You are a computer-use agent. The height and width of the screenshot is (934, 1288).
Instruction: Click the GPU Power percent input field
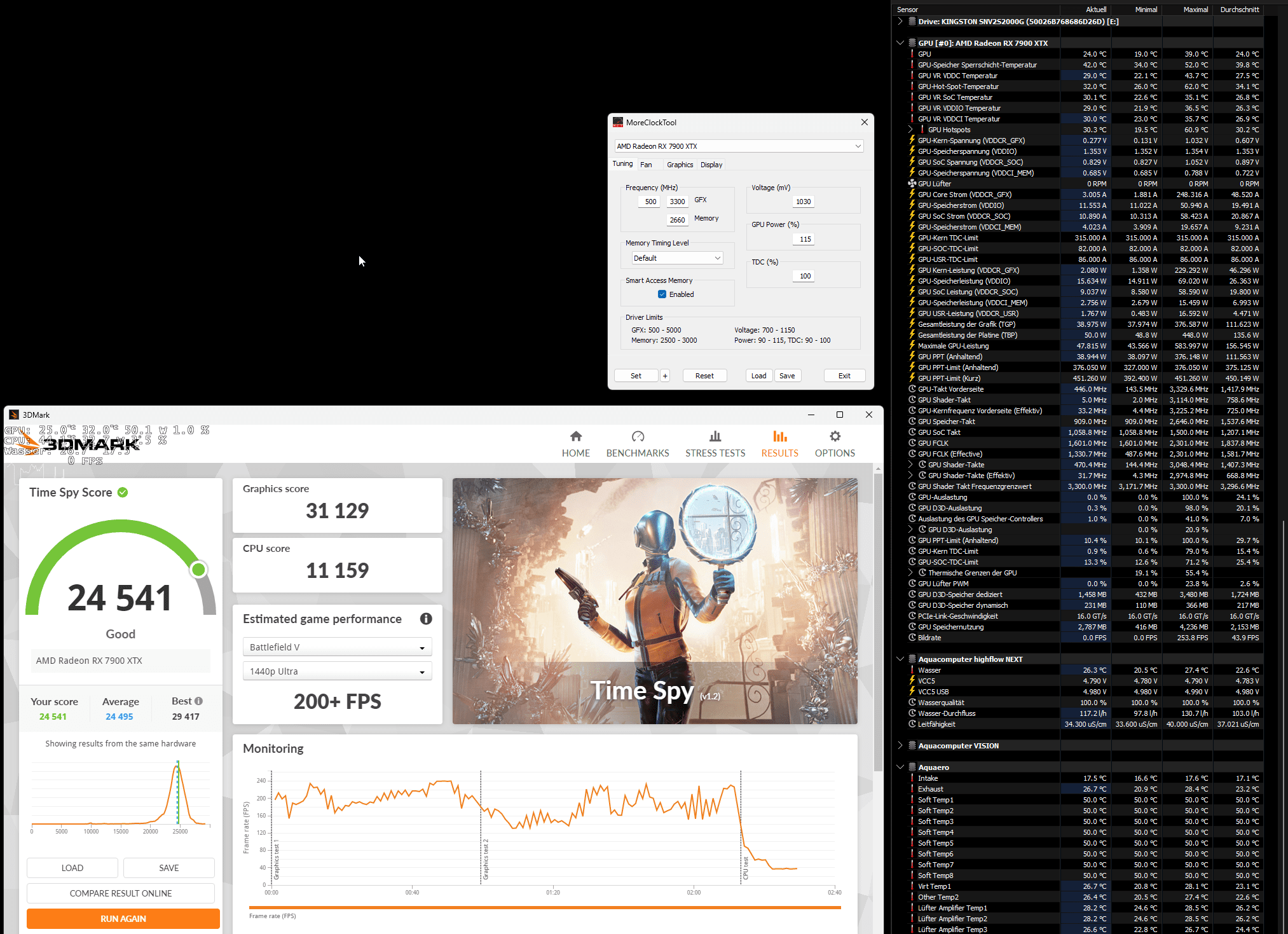(x=805, y=239)
